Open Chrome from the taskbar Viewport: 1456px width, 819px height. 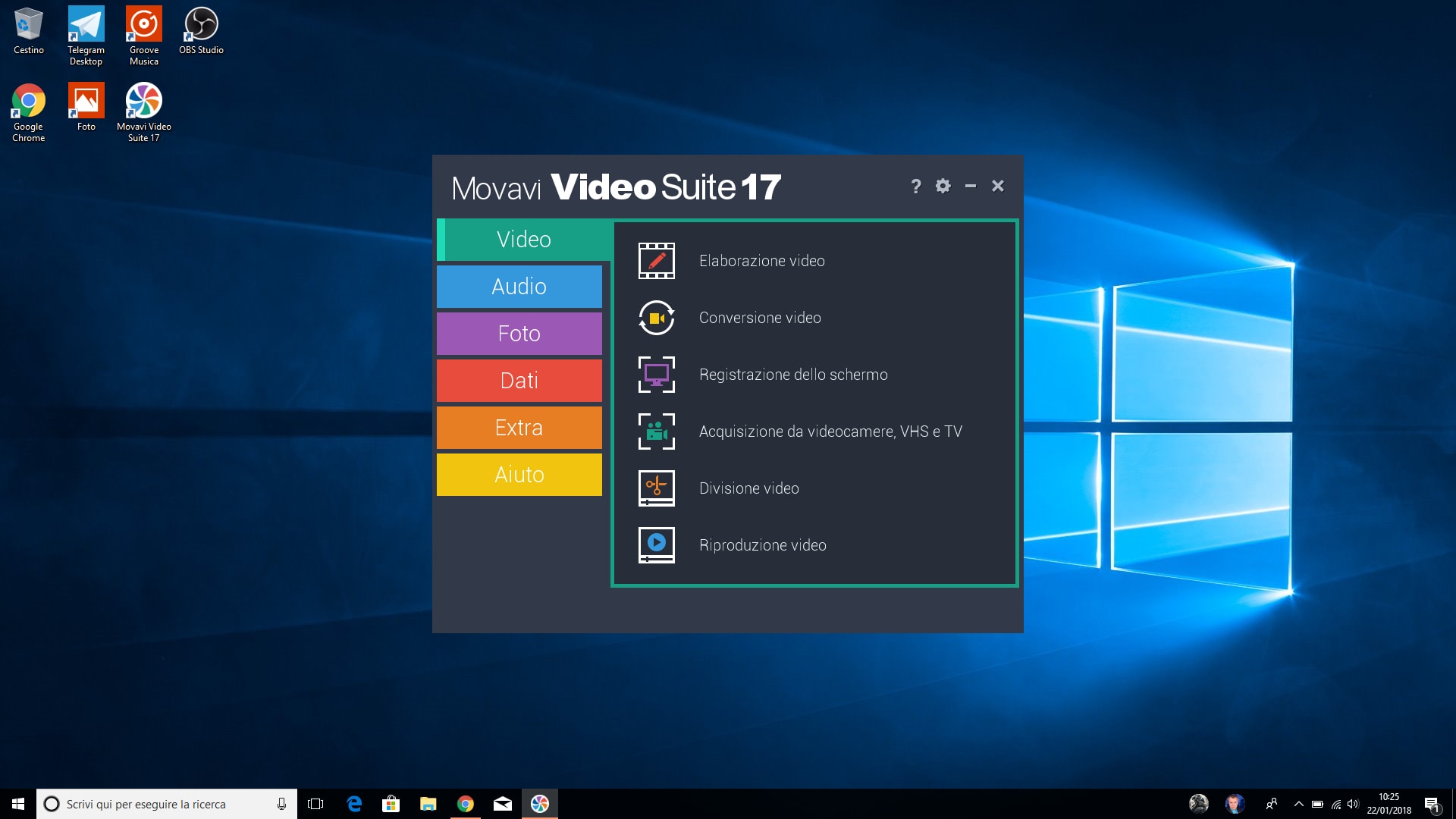click(466, 804)
